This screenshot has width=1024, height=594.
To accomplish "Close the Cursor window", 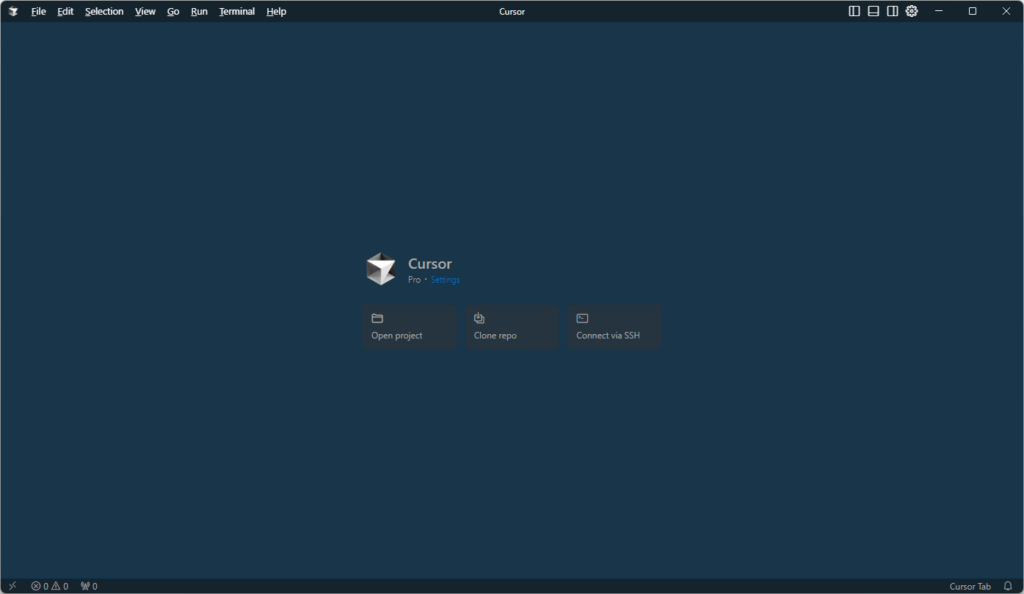I will click(x=1006, y=11).
